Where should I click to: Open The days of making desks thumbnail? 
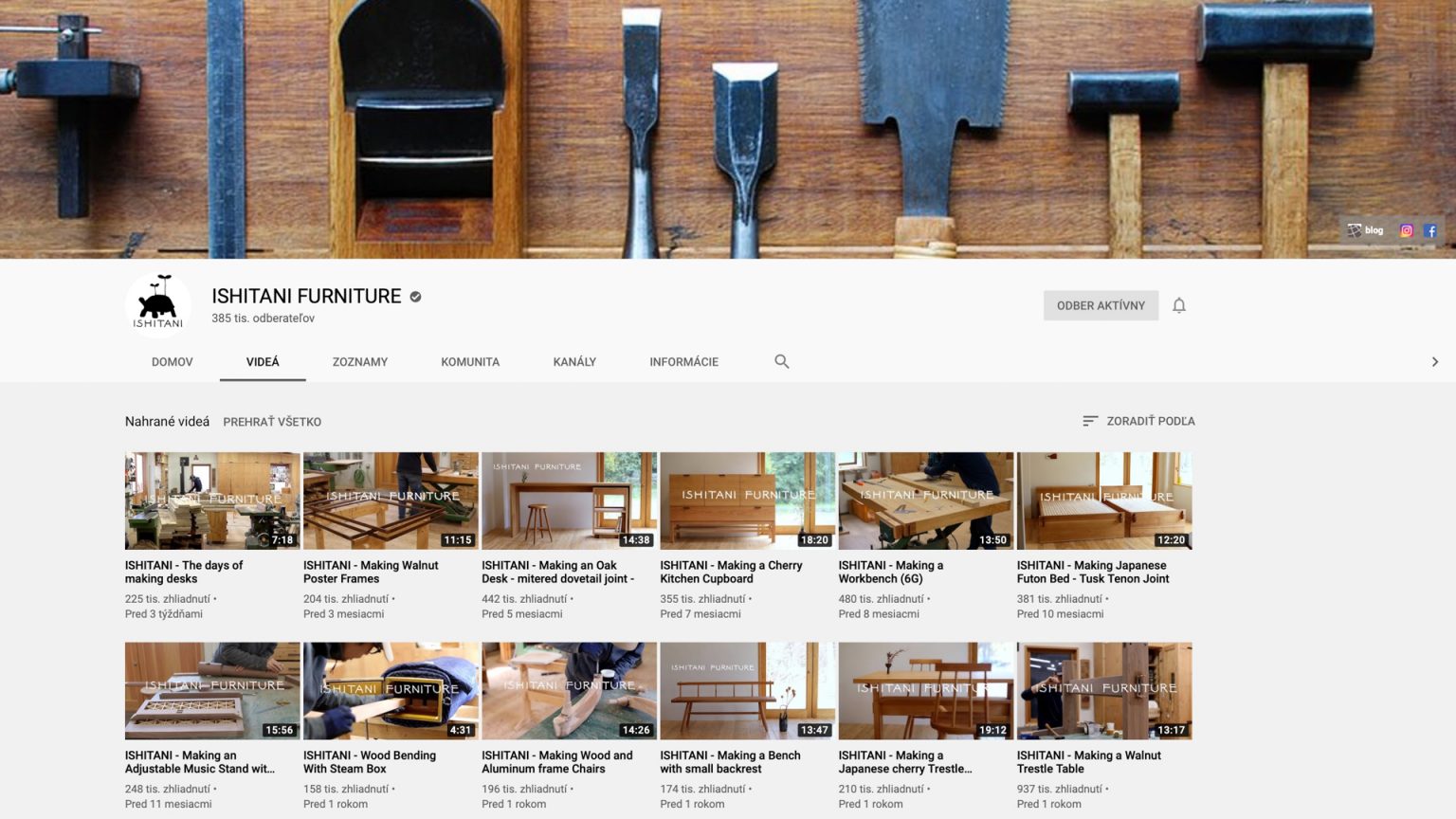212,500
